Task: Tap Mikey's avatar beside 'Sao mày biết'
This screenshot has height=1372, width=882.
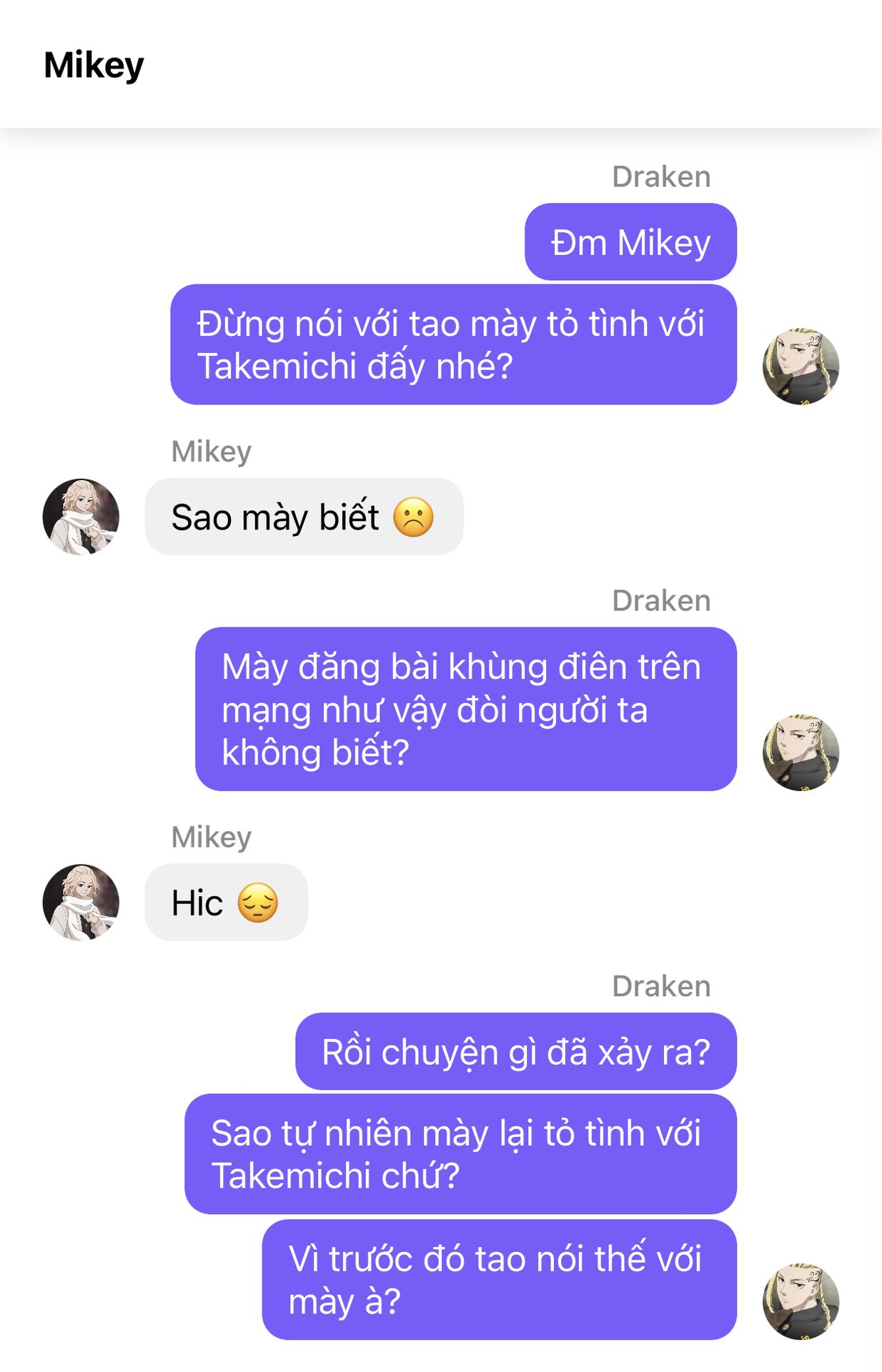Action: [81, 517]
